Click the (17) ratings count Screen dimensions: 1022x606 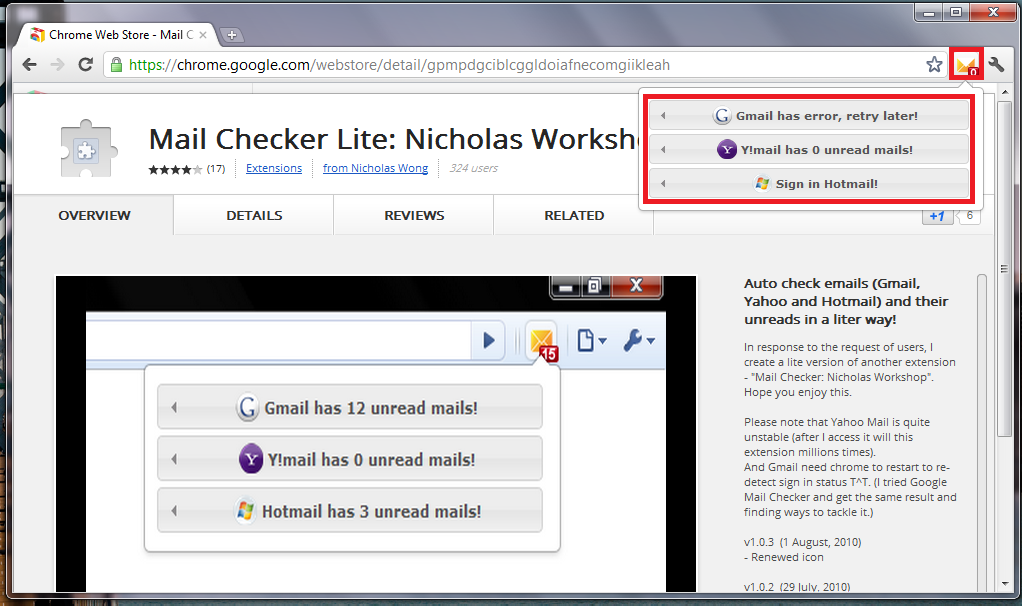tap(216, 169)
